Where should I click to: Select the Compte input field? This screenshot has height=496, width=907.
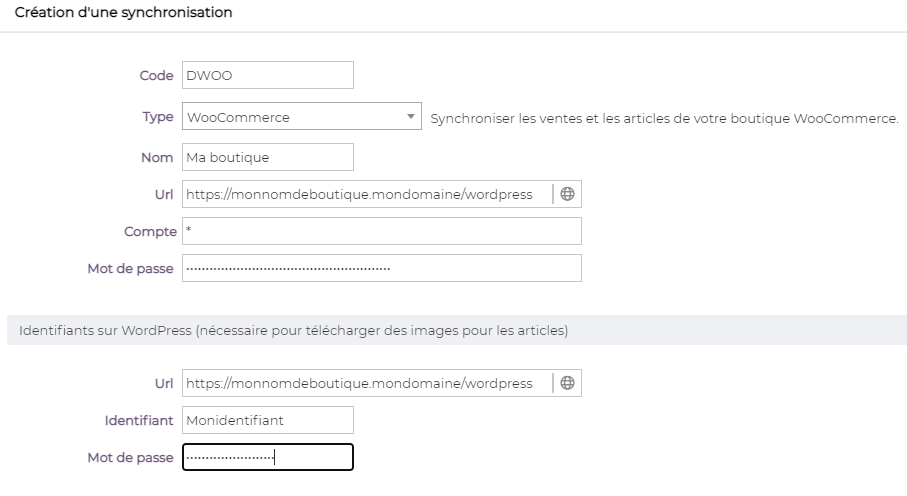381,231
